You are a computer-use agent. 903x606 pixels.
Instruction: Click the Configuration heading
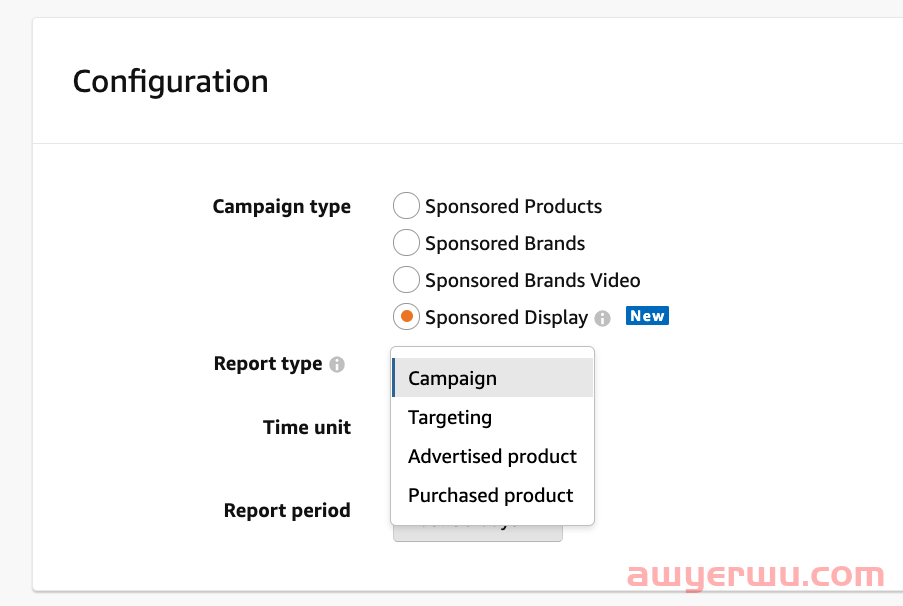tap(170, 81)
